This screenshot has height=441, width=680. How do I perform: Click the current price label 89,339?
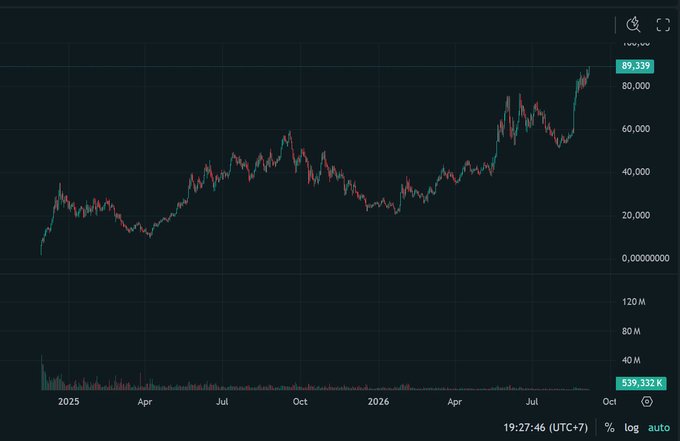pos(635,66)
